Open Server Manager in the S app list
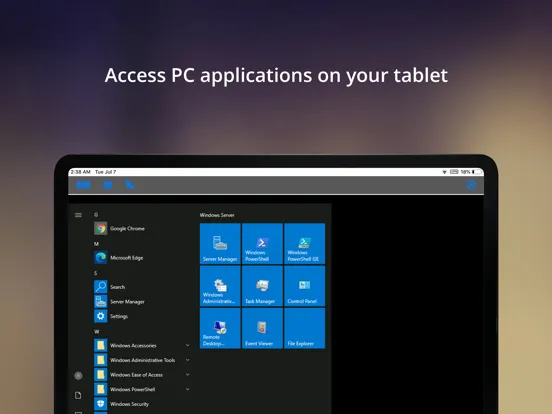The image size is (552, 414). 120,302
